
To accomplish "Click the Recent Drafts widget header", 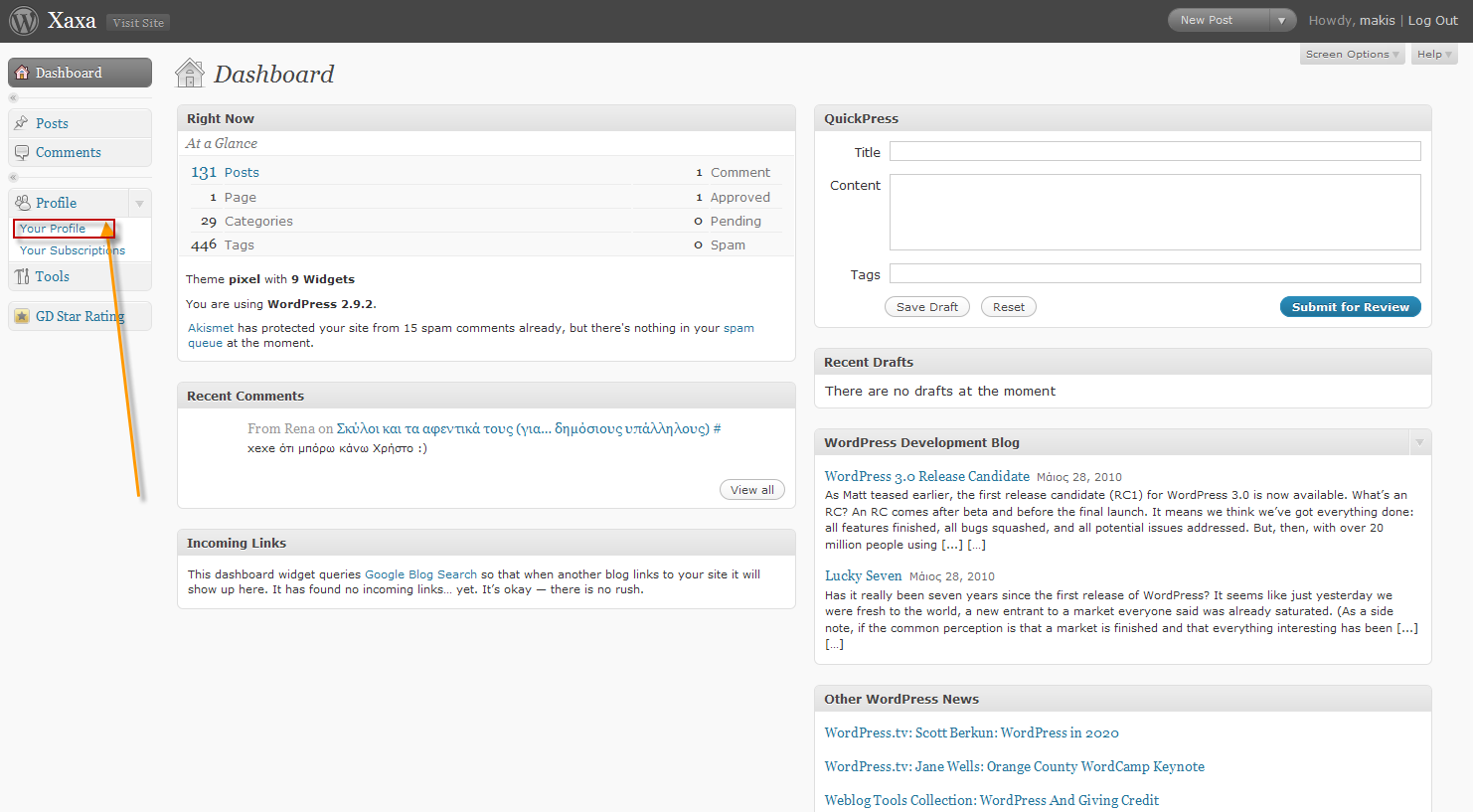I will [x=1123, y=362].
